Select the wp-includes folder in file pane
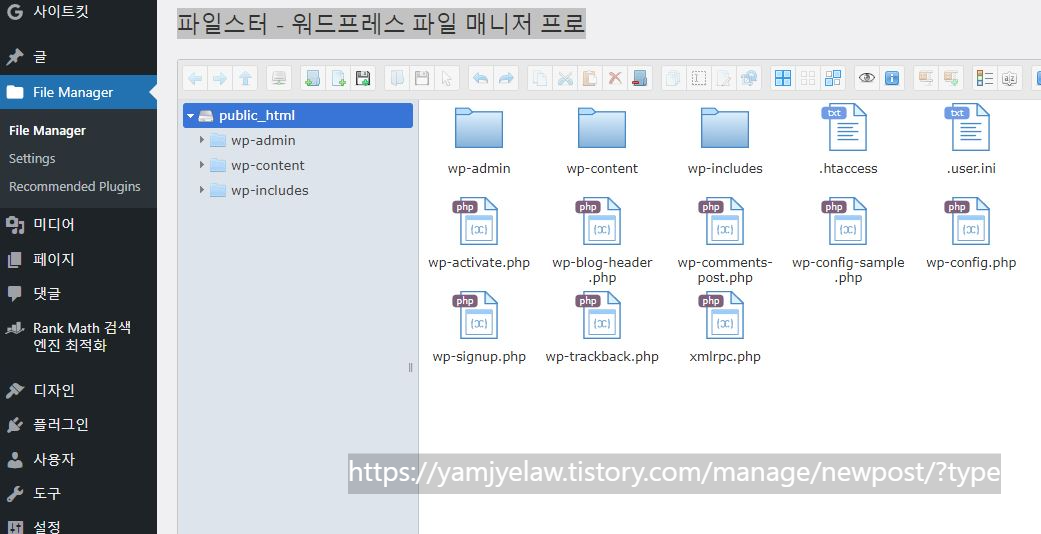The height and width of the screenshot is (534, 1041). click(x=725, y=141)
